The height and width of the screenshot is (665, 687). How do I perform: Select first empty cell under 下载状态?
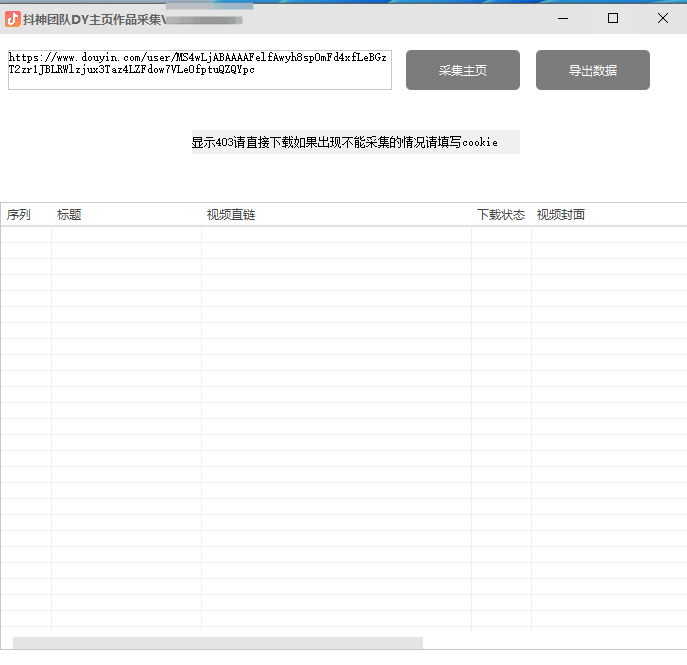[501, 235]
